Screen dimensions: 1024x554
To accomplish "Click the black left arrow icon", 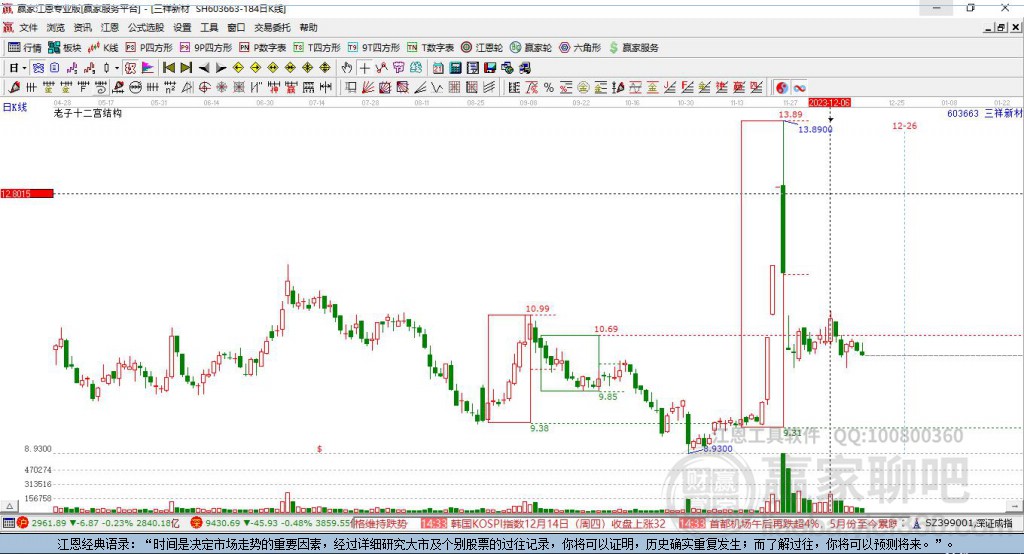I will click(204, 68).
